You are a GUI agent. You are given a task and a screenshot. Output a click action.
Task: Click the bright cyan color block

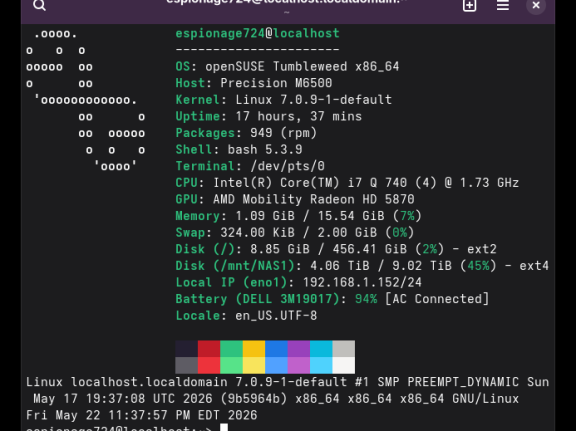point(321,365)
